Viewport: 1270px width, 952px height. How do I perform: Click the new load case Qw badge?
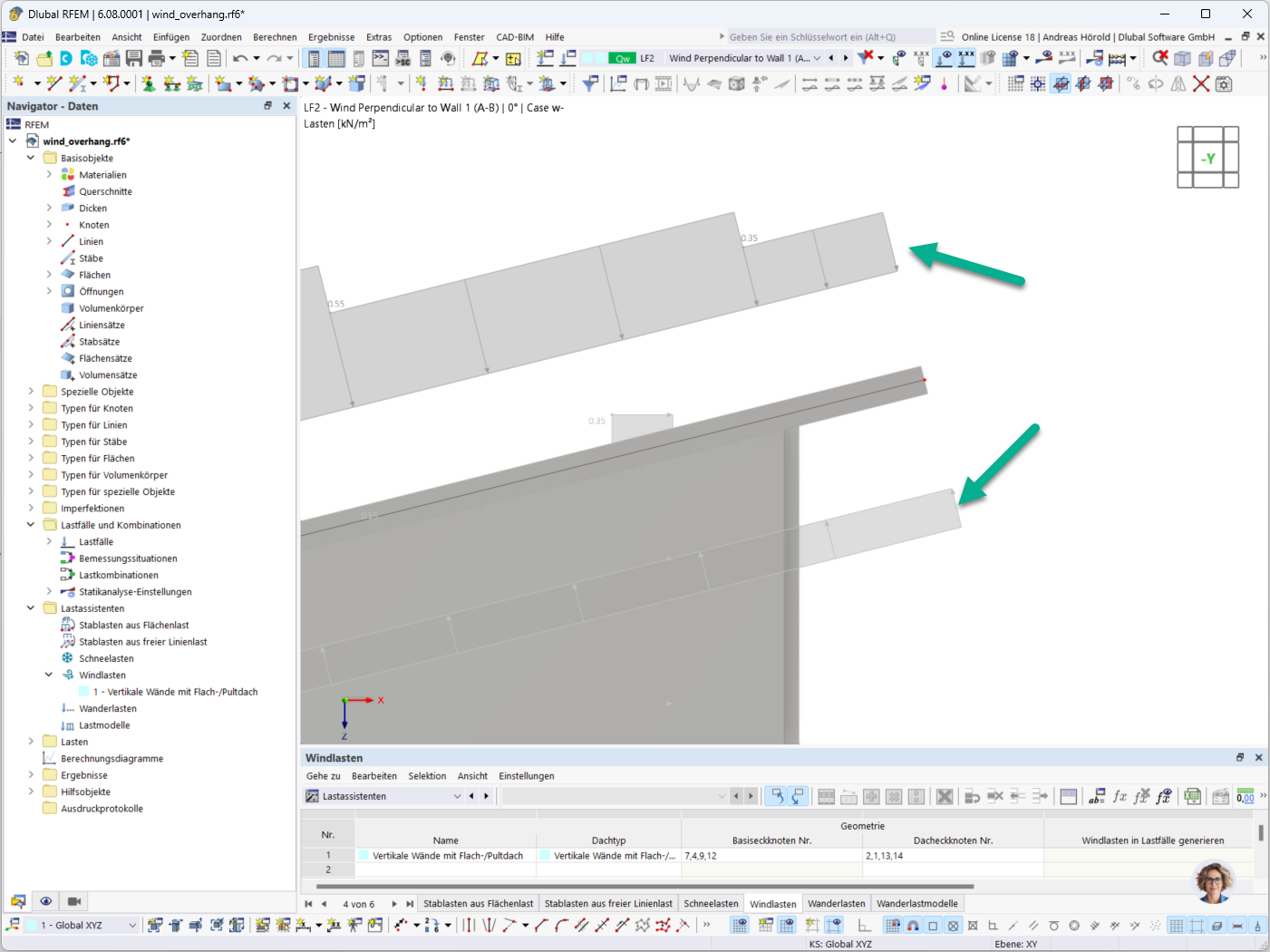pos(622,58)
